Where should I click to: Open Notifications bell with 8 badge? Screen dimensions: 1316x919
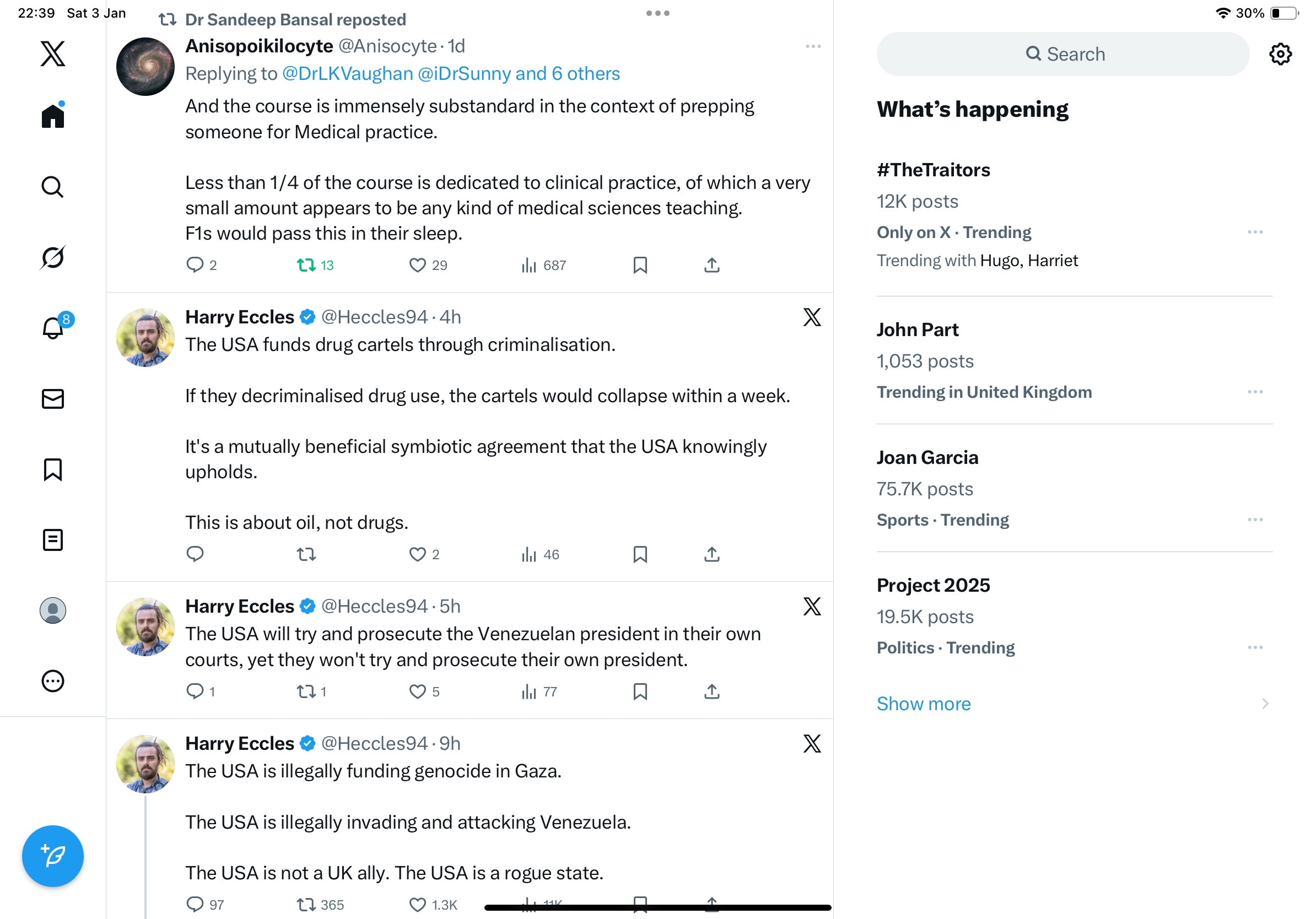click(53, 328)
